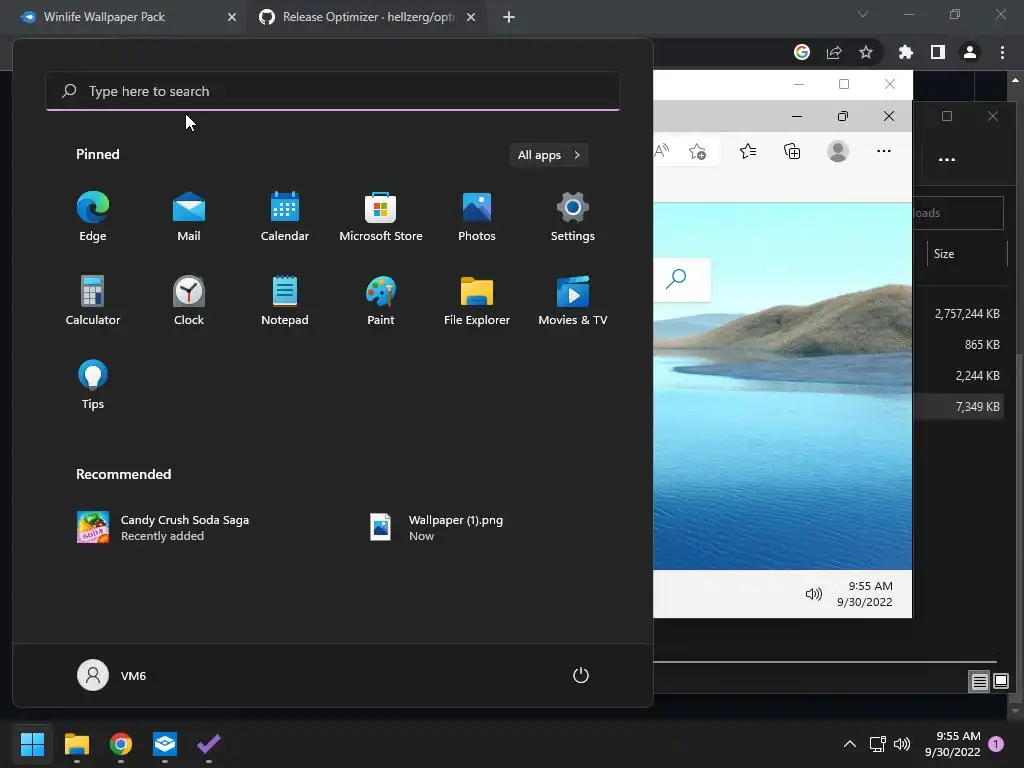Open the Paint app
Image resolution: width=1024 pixels, height=768 pixels.
pyautogui.click(x=381, y=300)
